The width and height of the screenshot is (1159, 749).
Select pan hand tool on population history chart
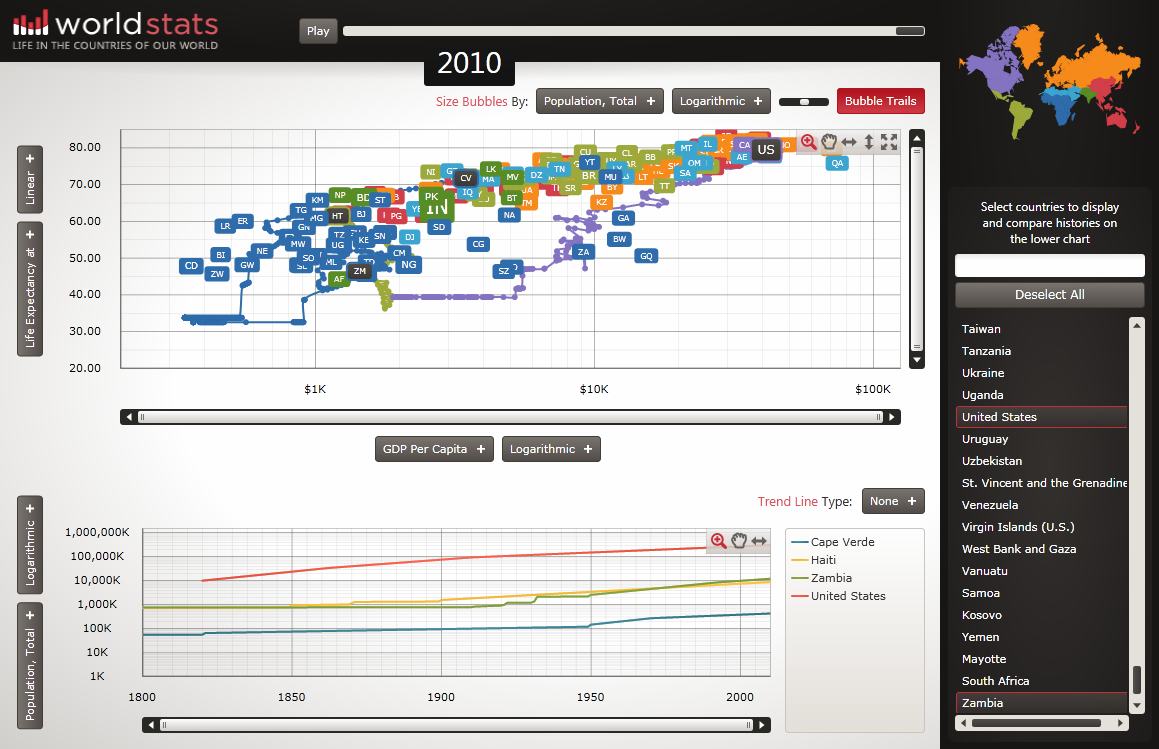(739, 540)
